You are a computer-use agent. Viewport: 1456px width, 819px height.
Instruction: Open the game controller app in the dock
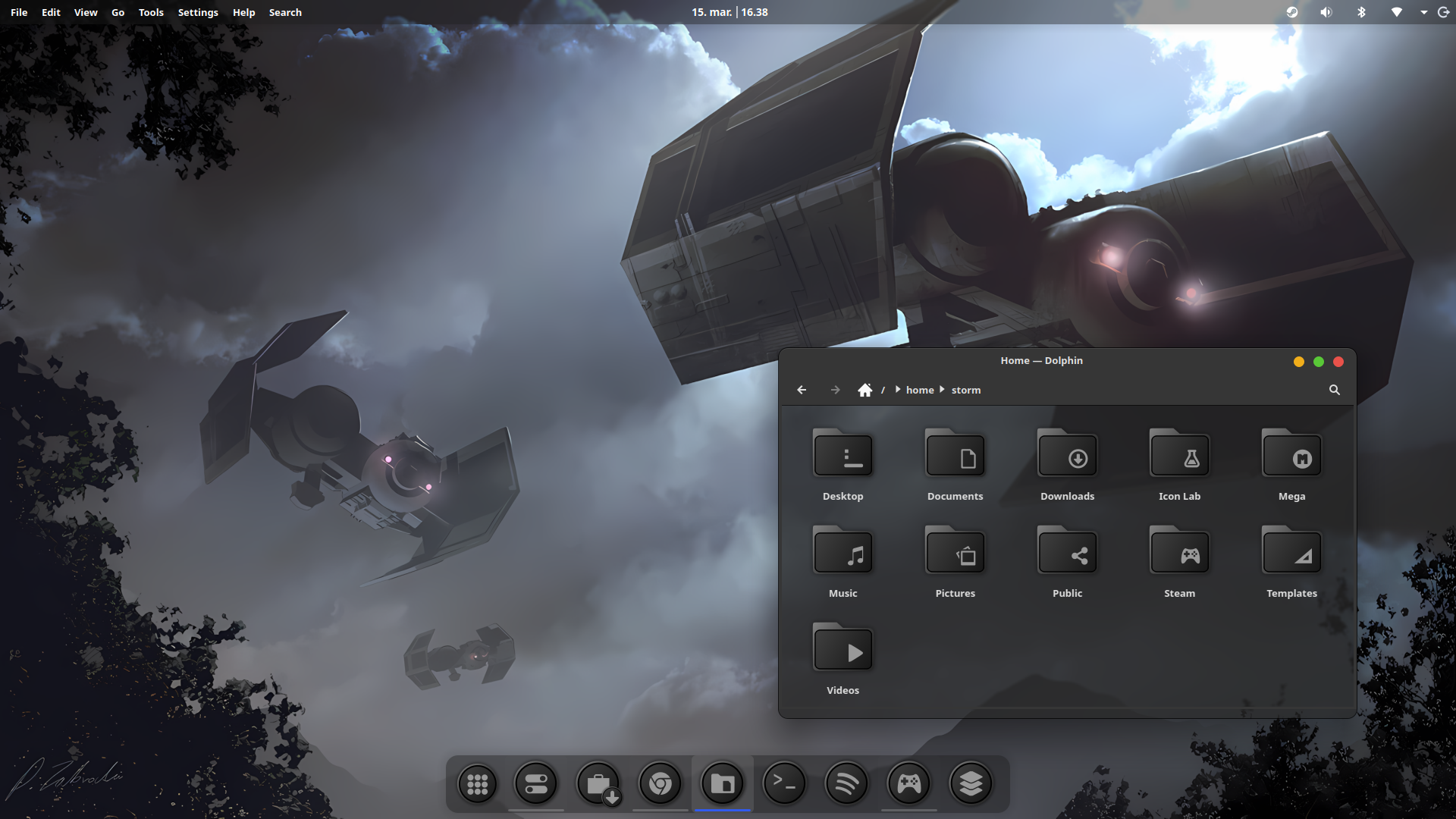point(909,784)
